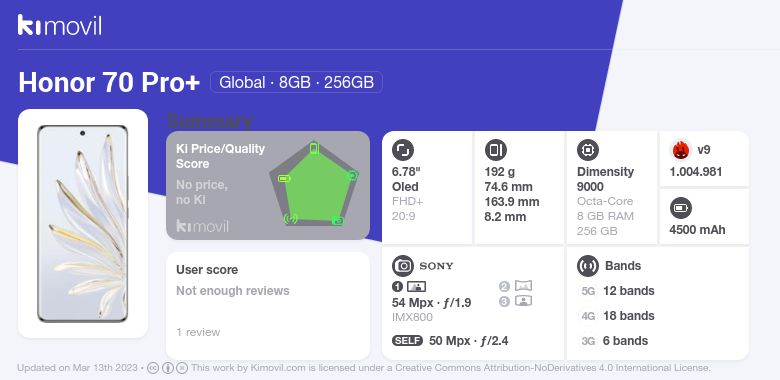The height and width of the screenshot is (380, 780).
Task: Click the Kimovil logo at top
Action: 60,25
